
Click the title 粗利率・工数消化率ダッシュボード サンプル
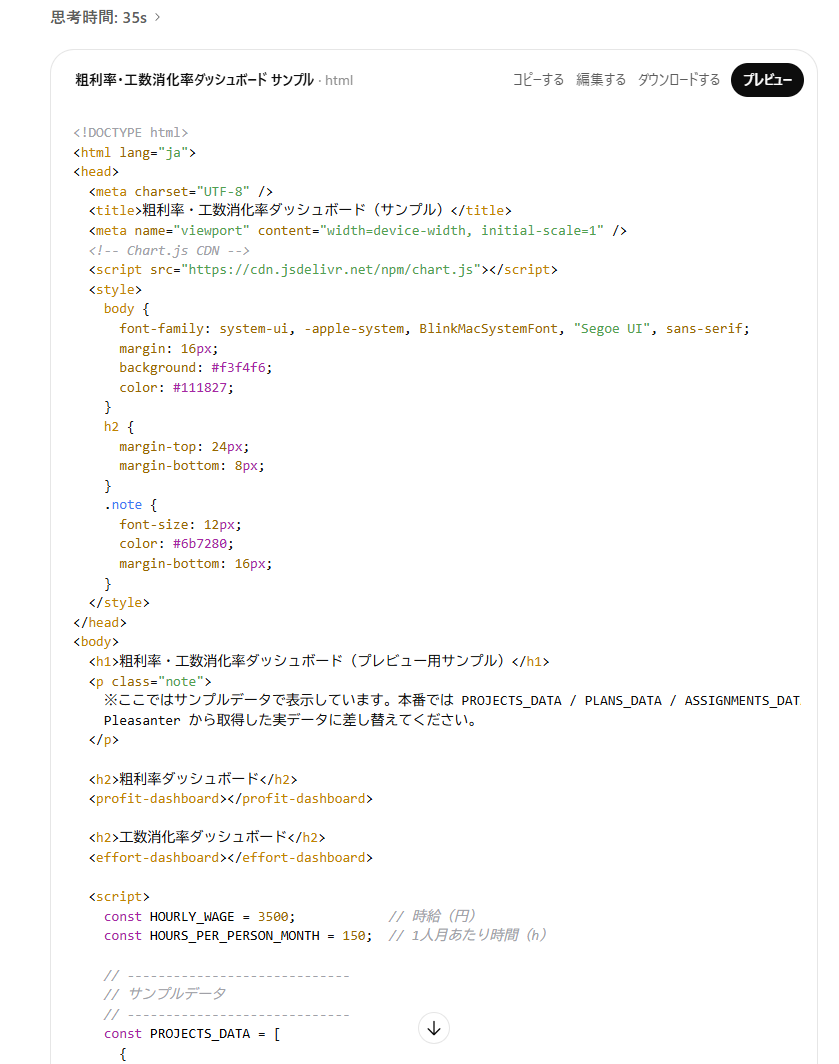coord(194,80)
